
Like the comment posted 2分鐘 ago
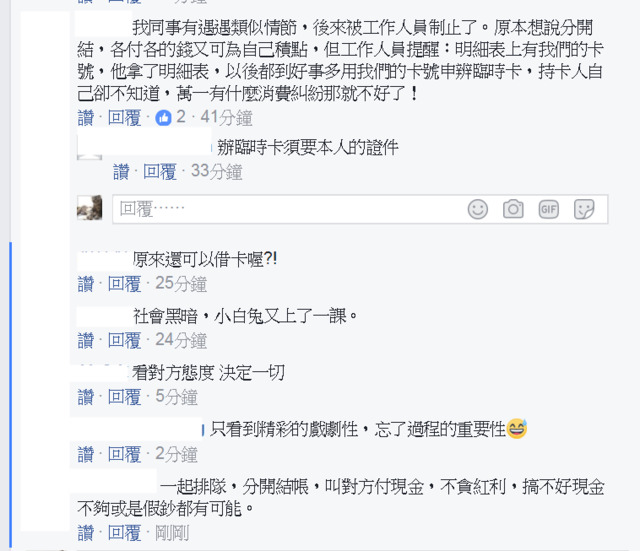coord(86,454)
